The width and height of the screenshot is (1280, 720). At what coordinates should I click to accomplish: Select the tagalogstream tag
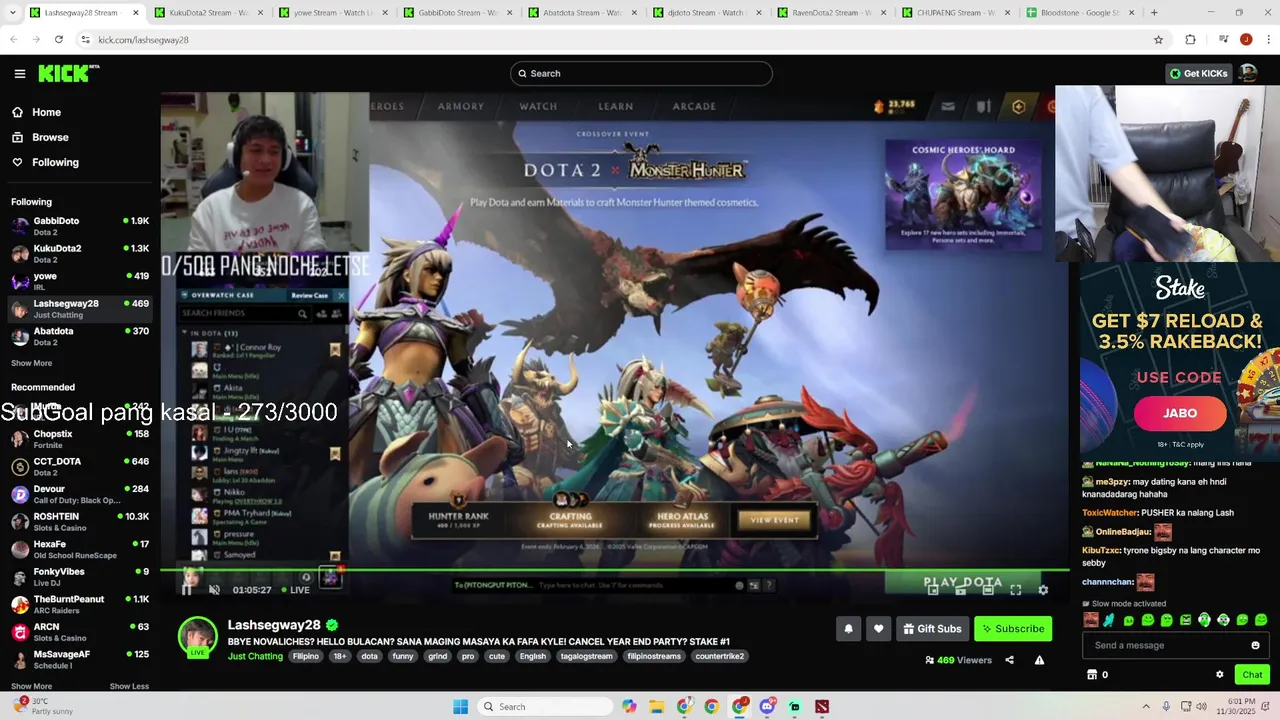586,656
